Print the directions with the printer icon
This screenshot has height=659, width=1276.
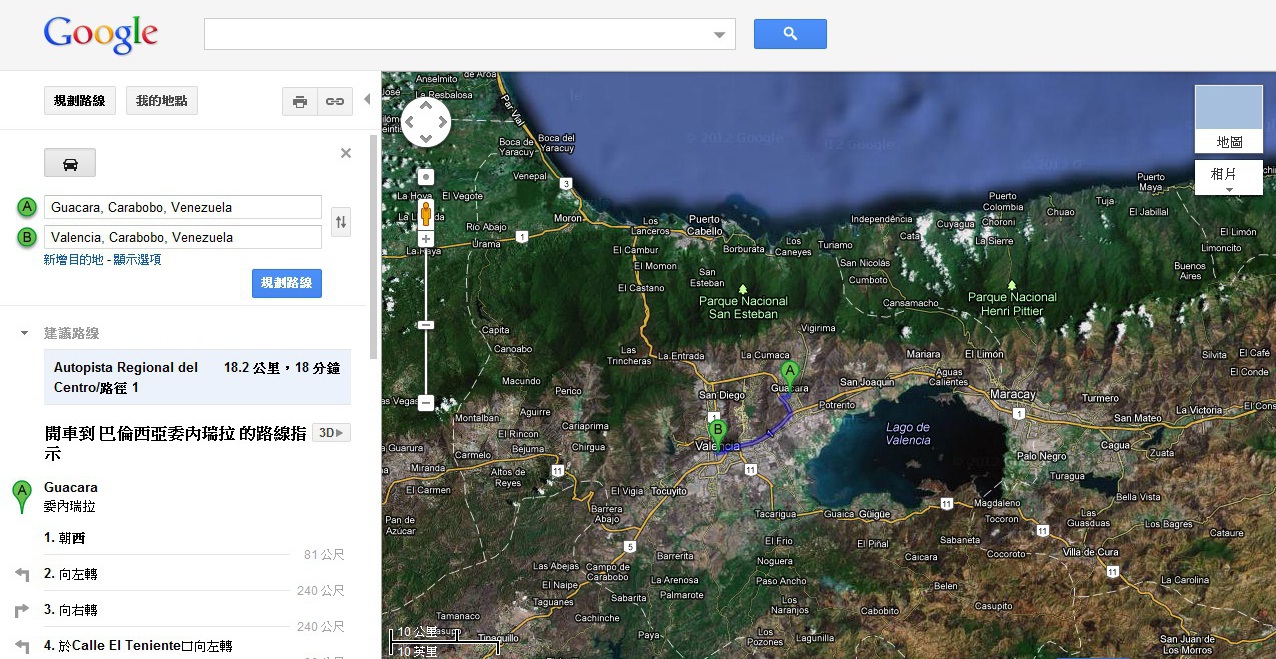[x=300, y=101]
